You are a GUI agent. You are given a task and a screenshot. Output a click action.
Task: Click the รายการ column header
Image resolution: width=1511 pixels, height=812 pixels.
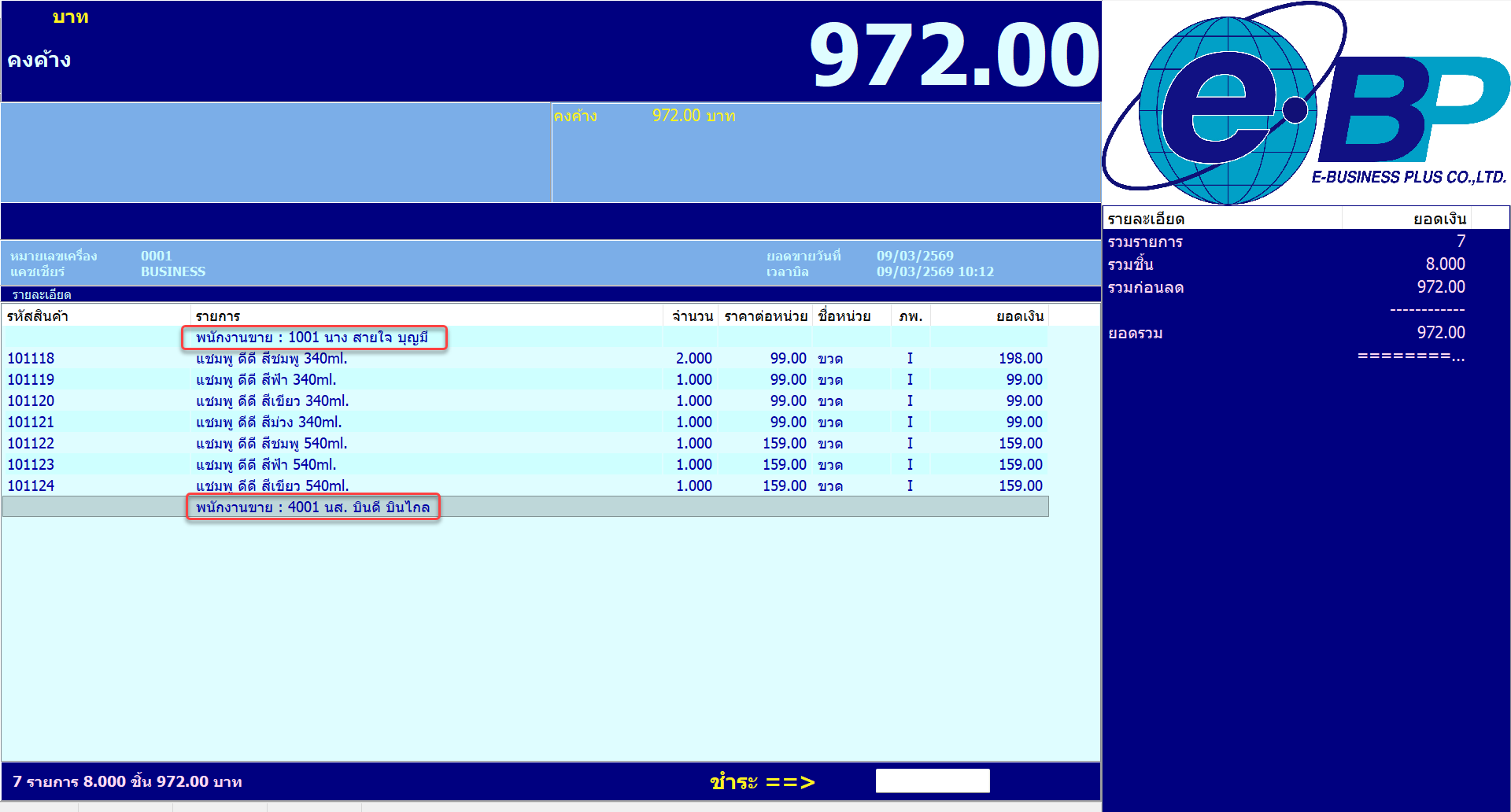pos(218,316)
